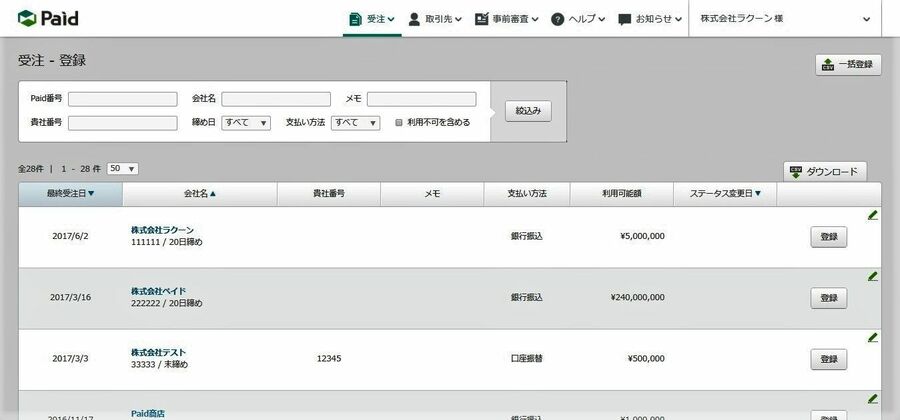Click 登録 button for 株式会社ラクーン

click(x=828, y=237)
